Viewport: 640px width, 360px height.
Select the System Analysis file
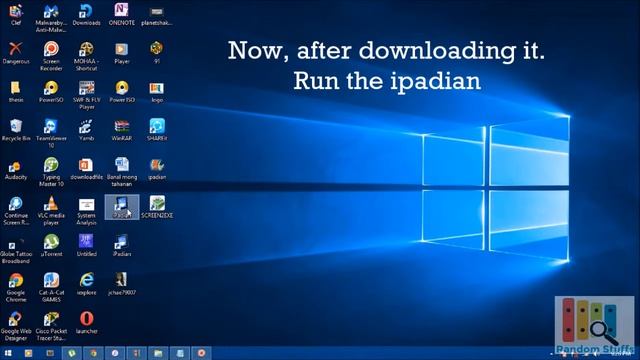point(87,211)
